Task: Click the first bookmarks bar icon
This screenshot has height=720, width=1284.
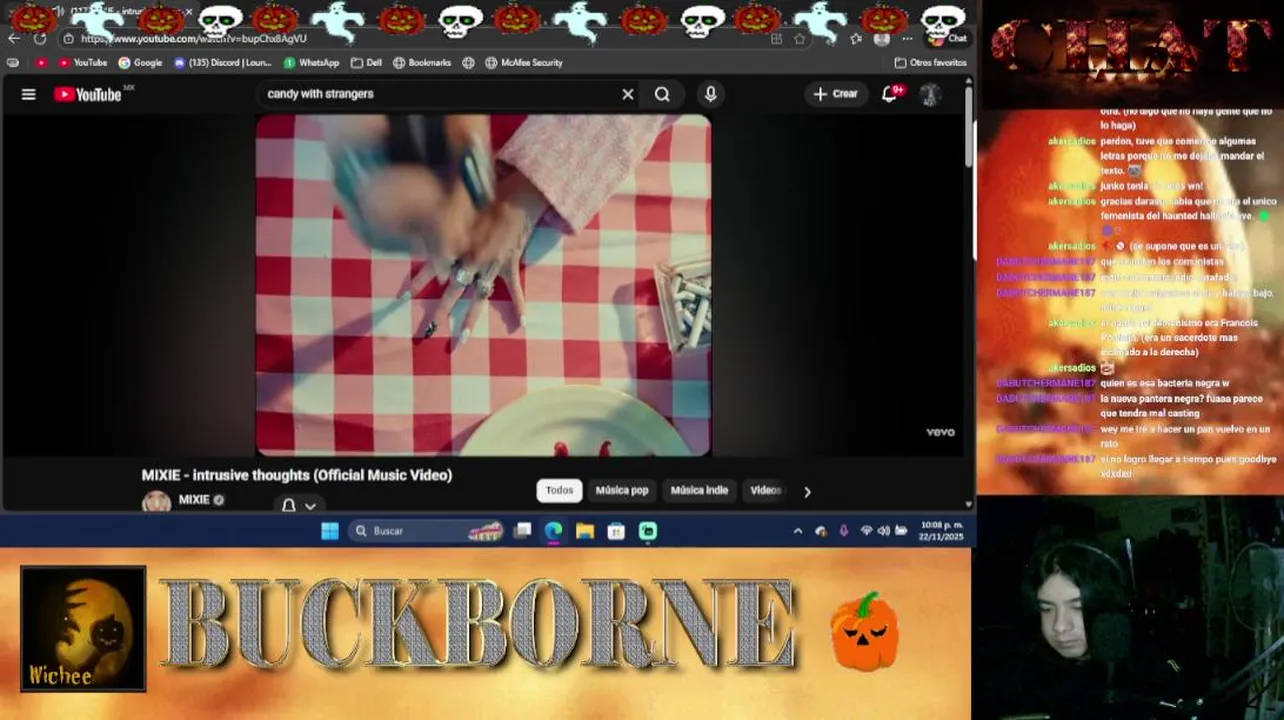Action: [x=13, y=62]
